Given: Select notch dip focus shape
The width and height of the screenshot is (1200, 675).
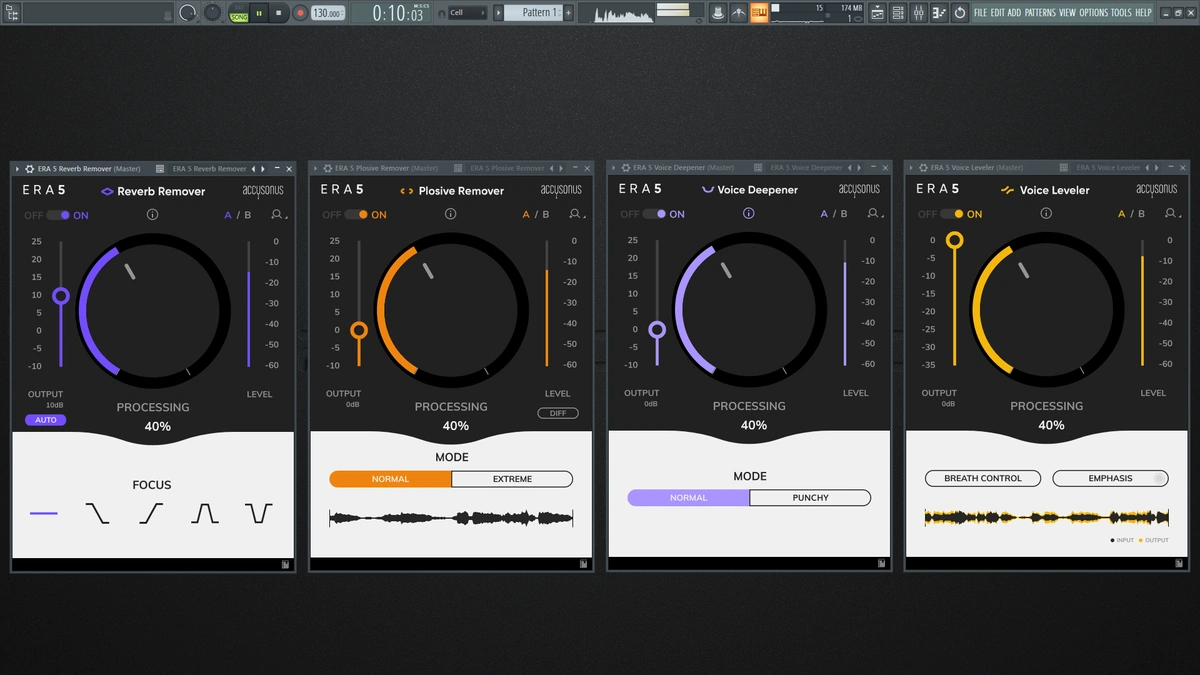Looking at the screenshot, I should pos(259,513).
